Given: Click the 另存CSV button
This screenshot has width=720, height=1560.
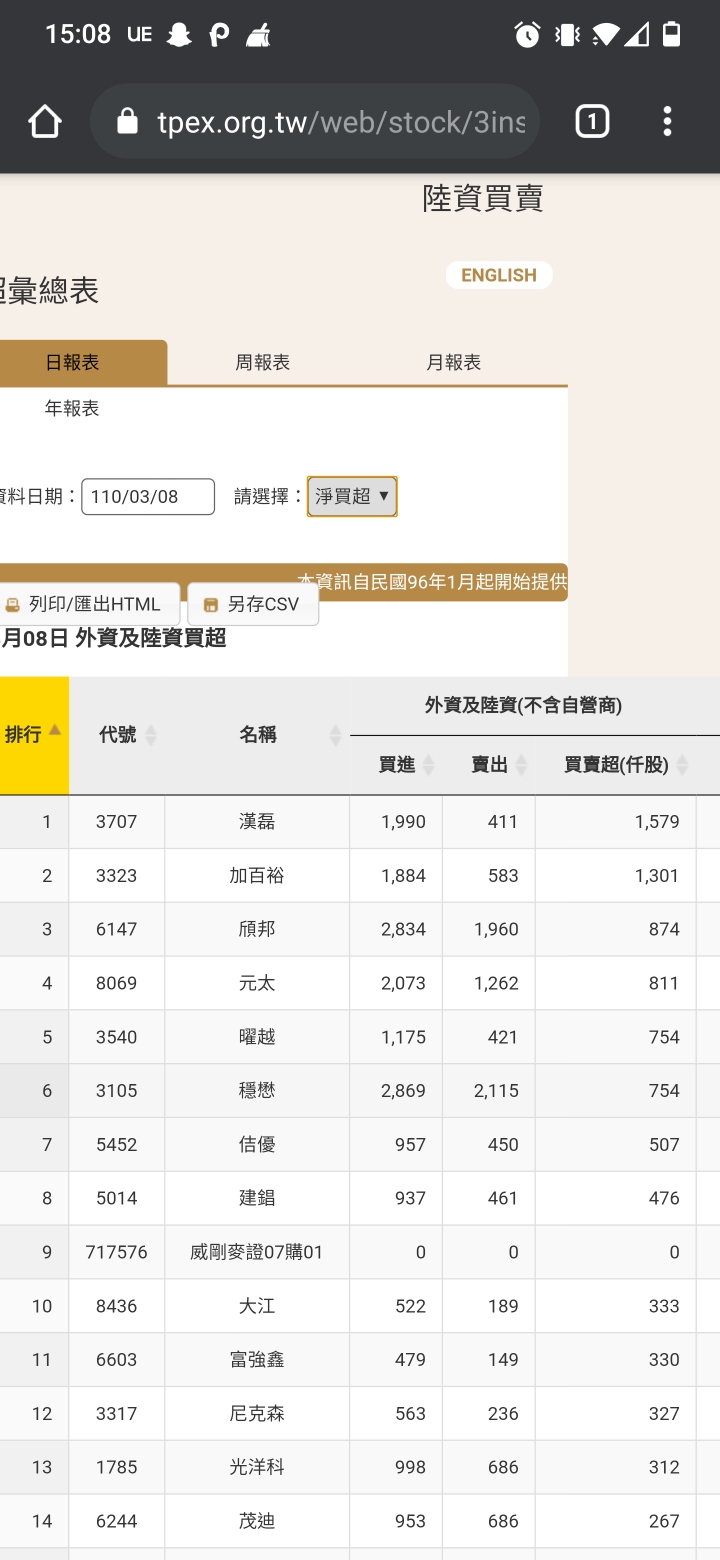Looking at the screenshot, I should (x=253, y=604).
